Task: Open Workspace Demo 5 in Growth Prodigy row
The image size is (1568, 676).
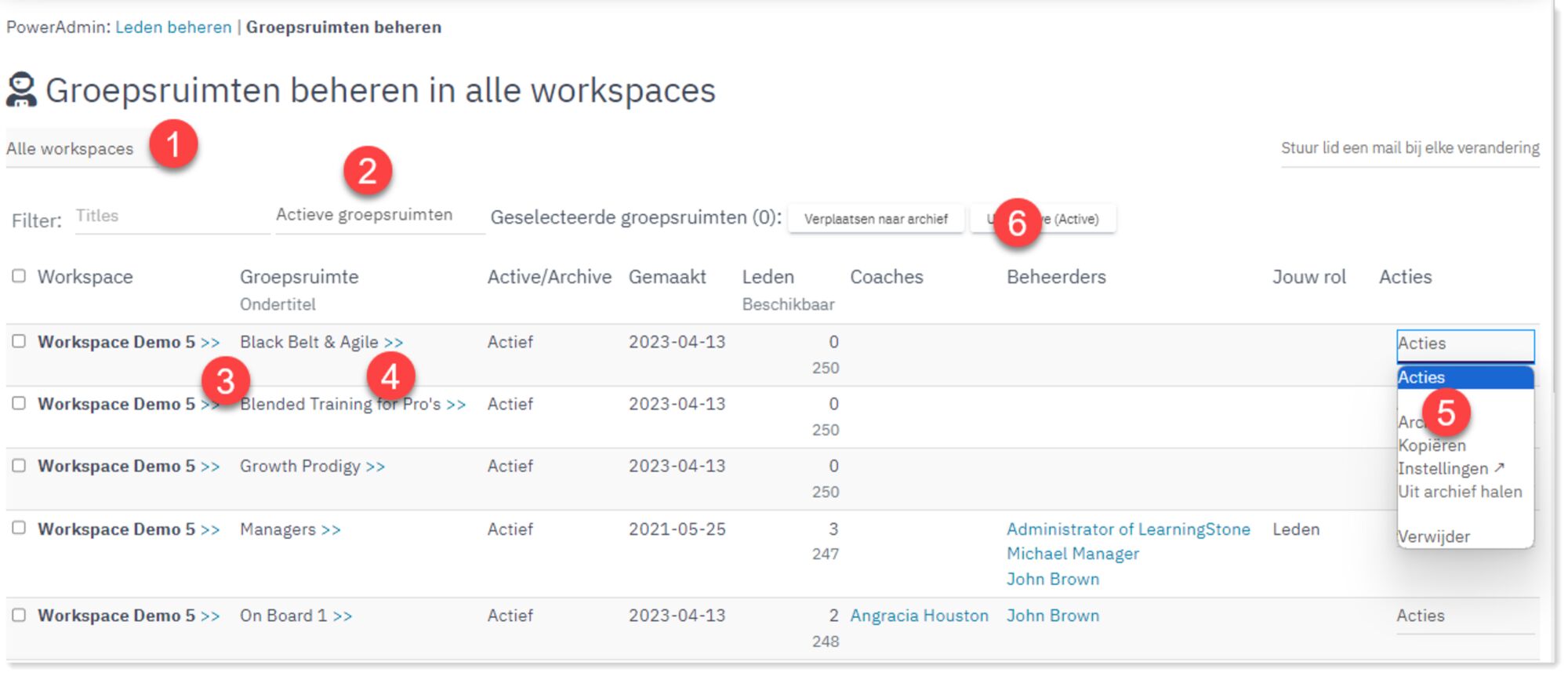Action: pos(129,466)
